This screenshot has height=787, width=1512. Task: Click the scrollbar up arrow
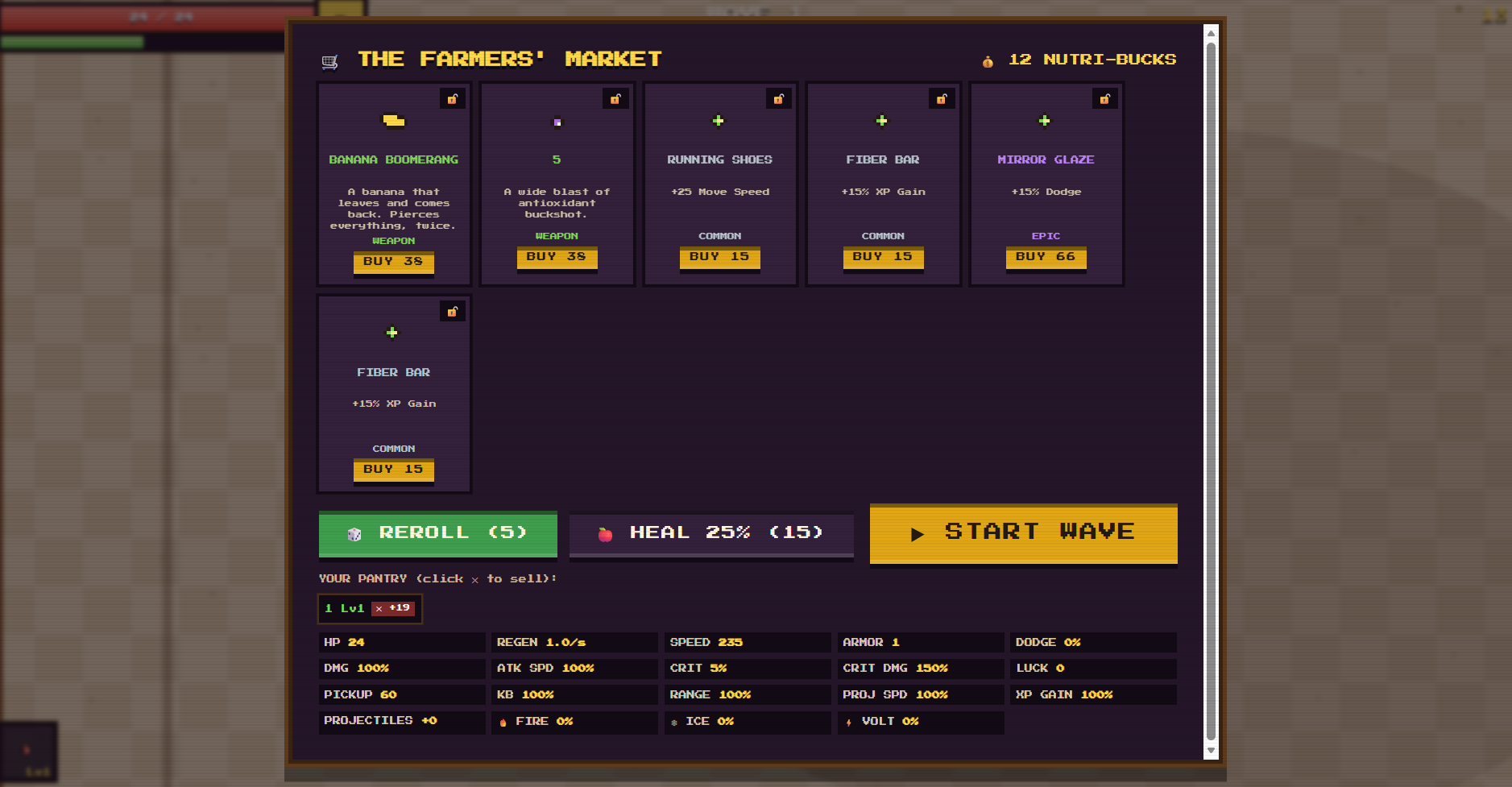pos(1211,33)
